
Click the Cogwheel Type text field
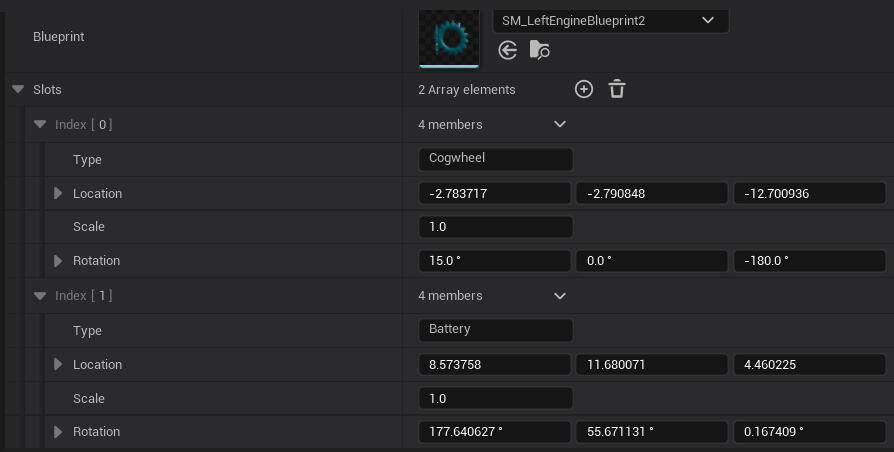click(495, 159)
